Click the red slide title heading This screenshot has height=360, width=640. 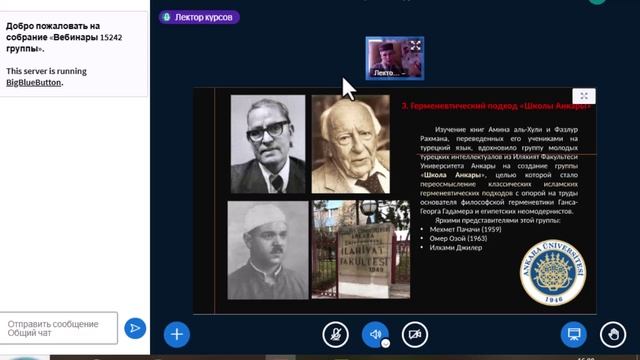coord(496,106)
